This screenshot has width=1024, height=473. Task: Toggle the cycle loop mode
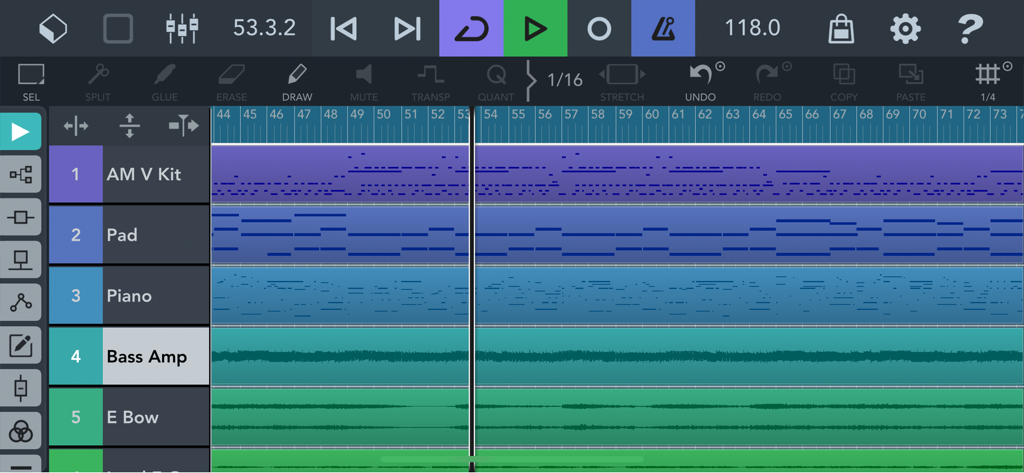point(471,28)
